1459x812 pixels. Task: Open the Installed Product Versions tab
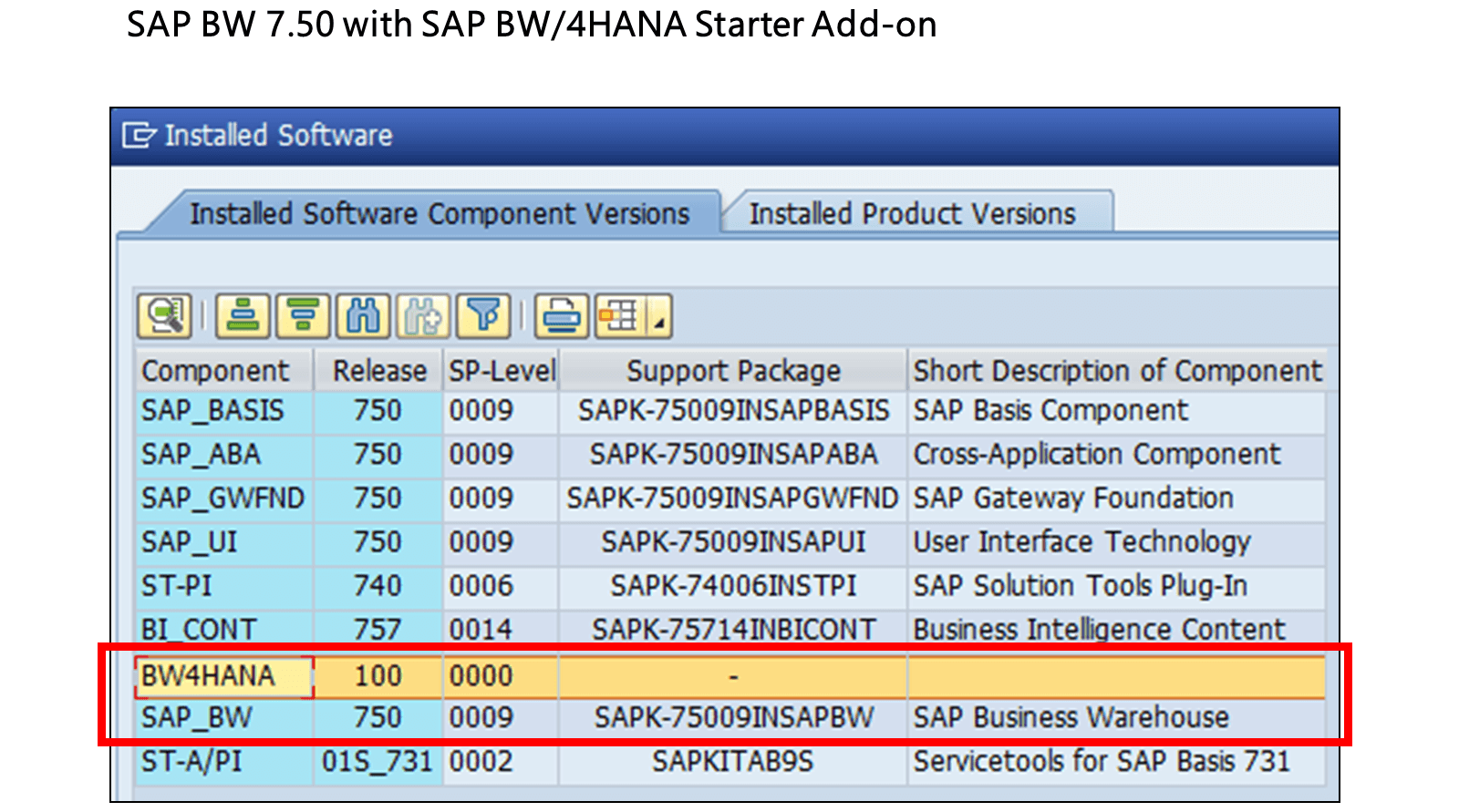(x=913, y=213)
